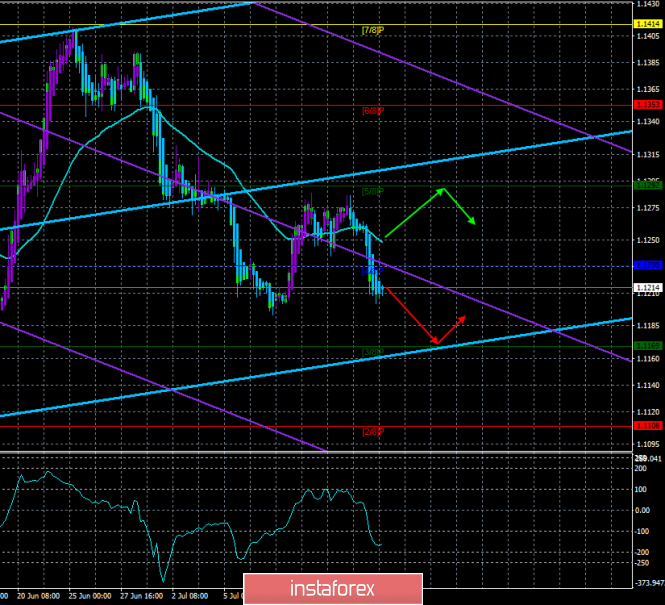
Task: Click the white 1.1214 current price tag
Action: (647, 287)
